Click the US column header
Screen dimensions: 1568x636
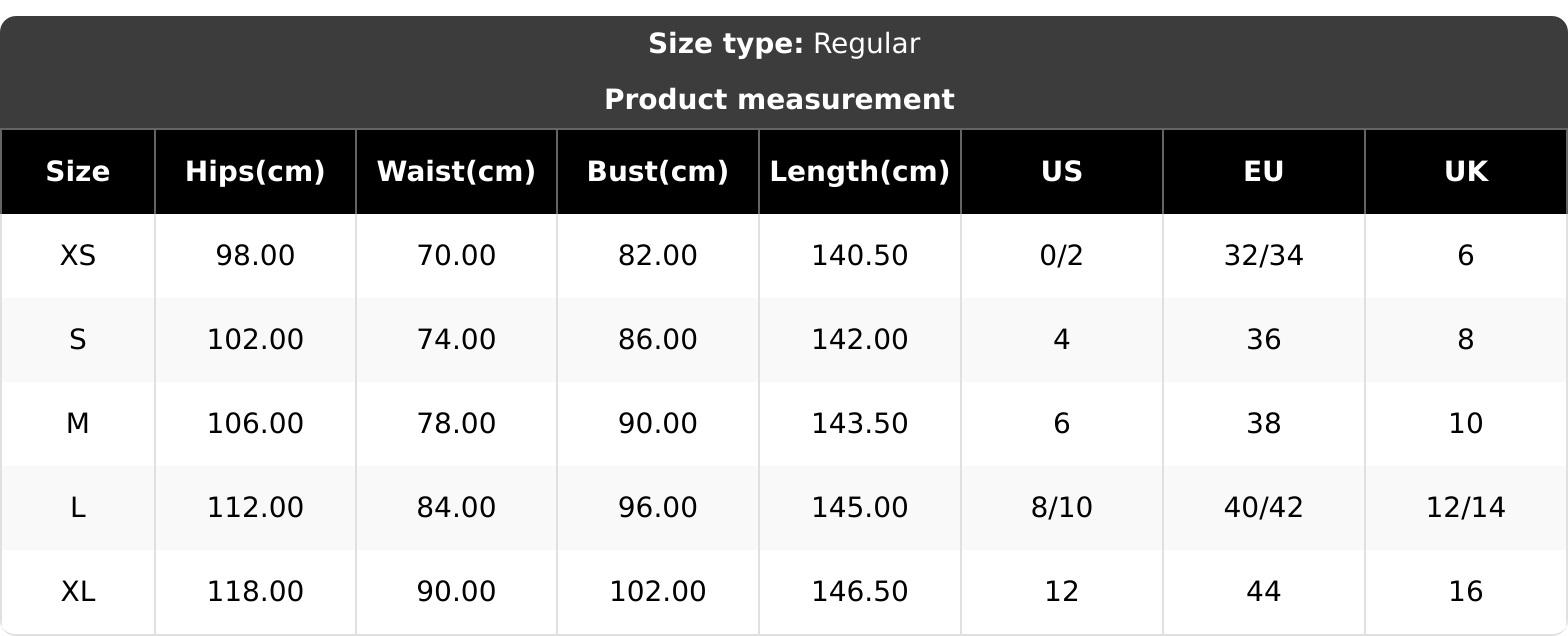pyautogui.click(x=1061, y=172)
